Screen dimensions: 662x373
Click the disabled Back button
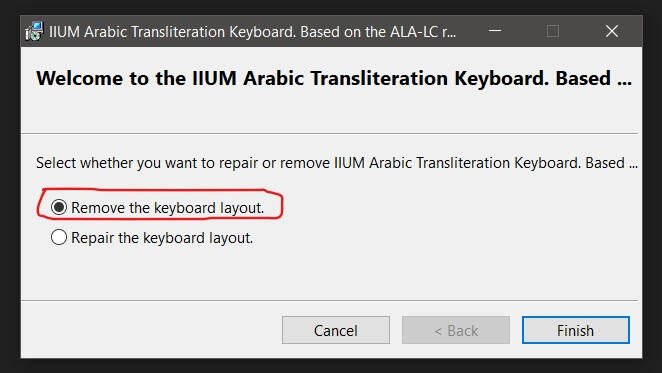click(456, 330)
